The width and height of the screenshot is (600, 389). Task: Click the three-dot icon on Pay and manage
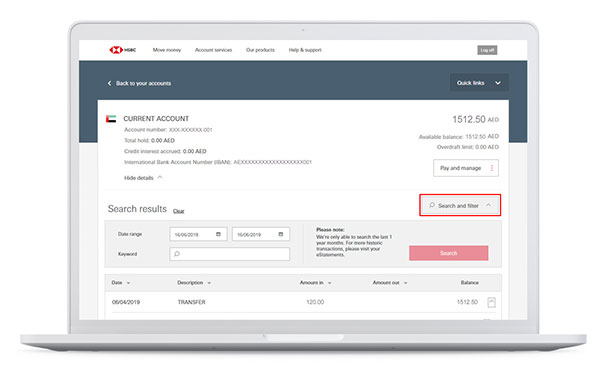point(492,168)
